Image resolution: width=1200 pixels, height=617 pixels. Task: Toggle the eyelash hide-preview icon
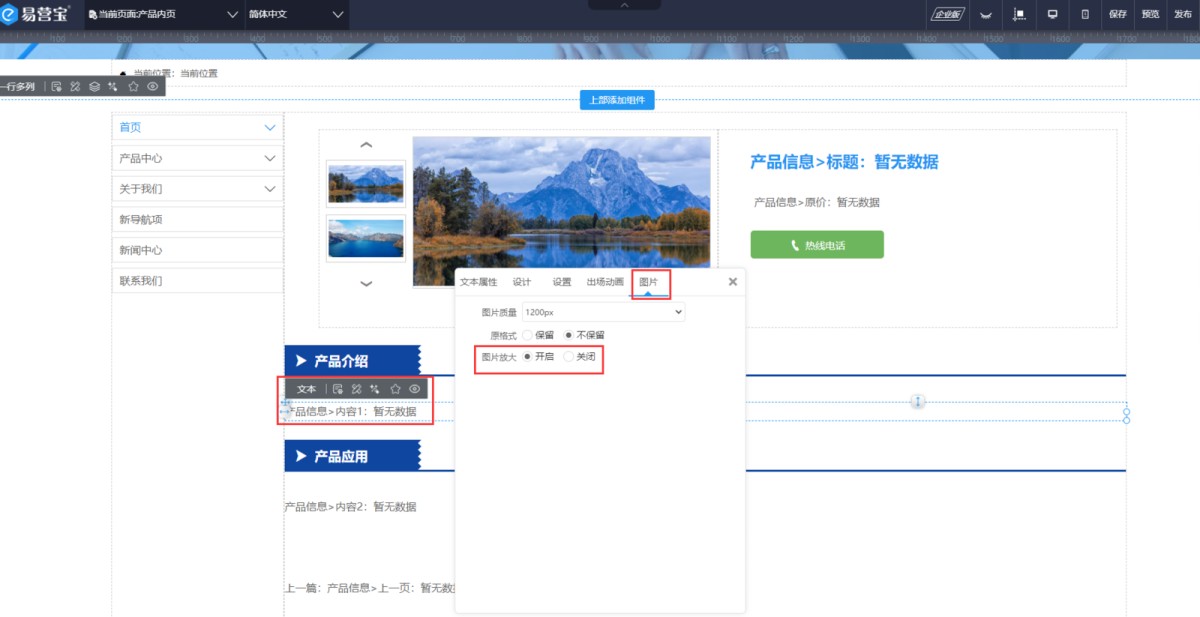click(986, 15)
